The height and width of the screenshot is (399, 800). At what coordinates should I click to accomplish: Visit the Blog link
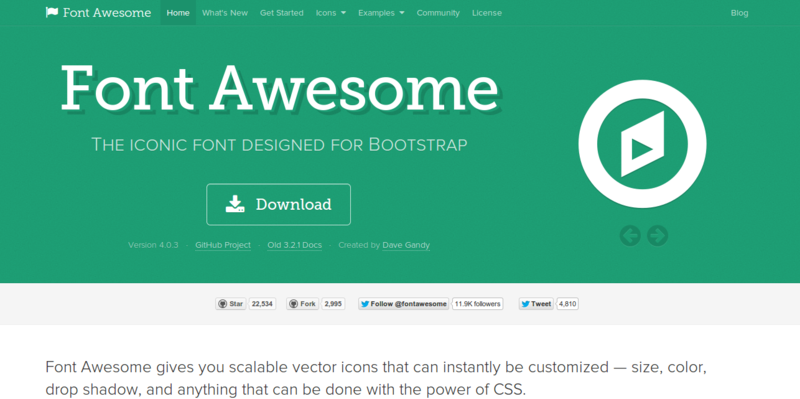(739, 13)
